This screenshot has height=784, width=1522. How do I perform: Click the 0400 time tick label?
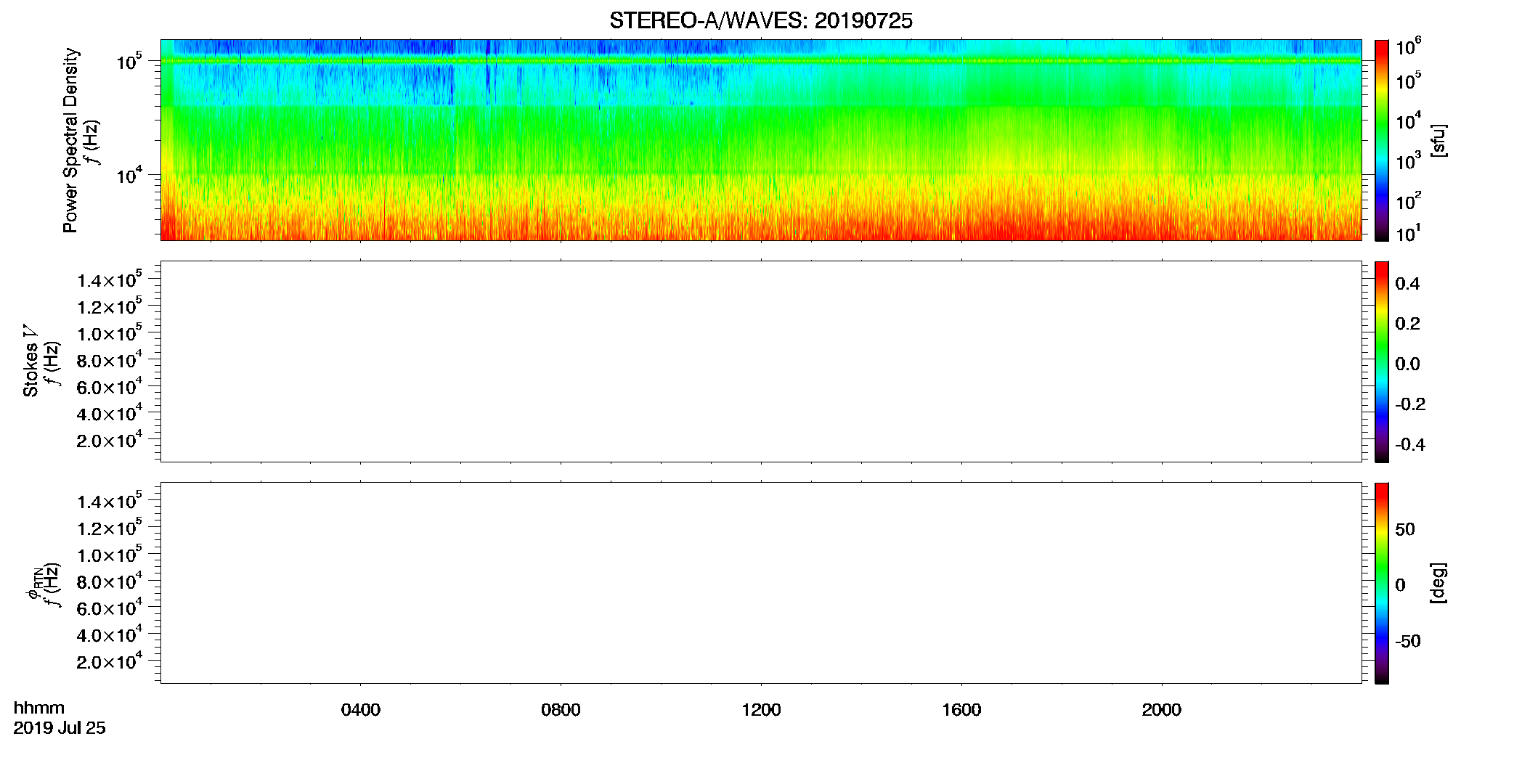361,710
